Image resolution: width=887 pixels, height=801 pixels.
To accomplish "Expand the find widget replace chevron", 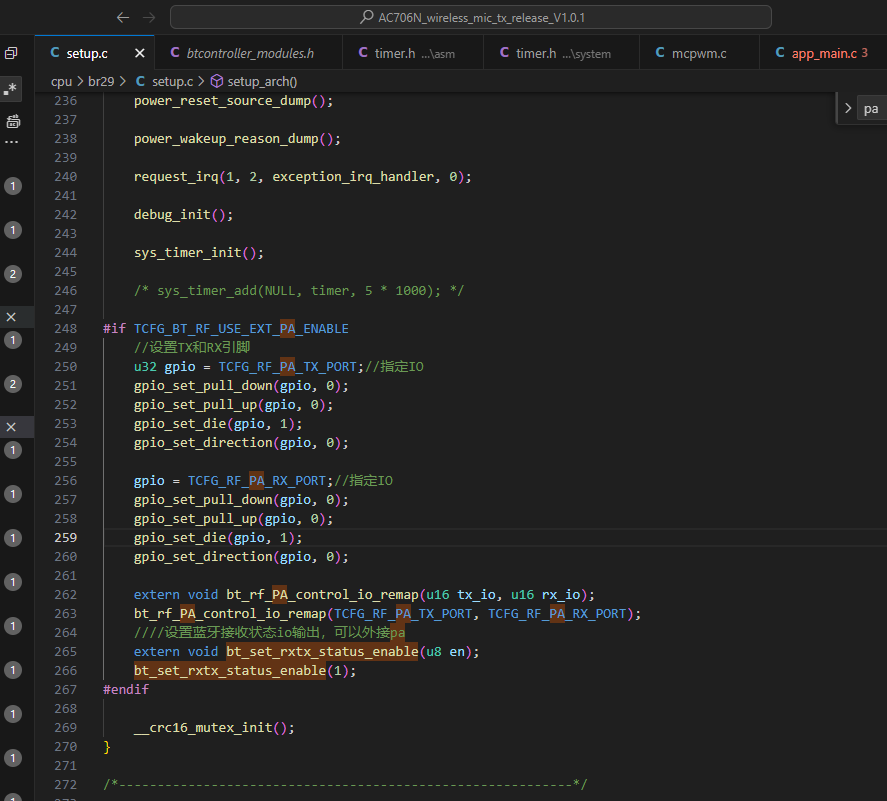I will 847,108.
